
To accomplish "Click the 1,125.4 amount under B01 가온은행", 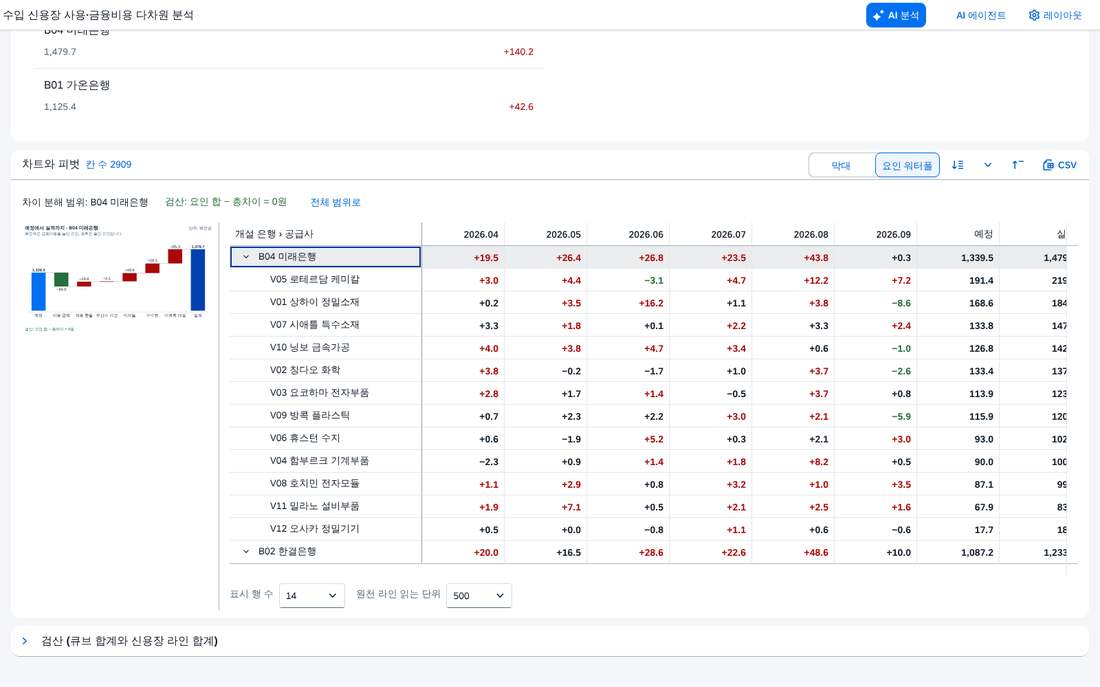I will 60,107.
